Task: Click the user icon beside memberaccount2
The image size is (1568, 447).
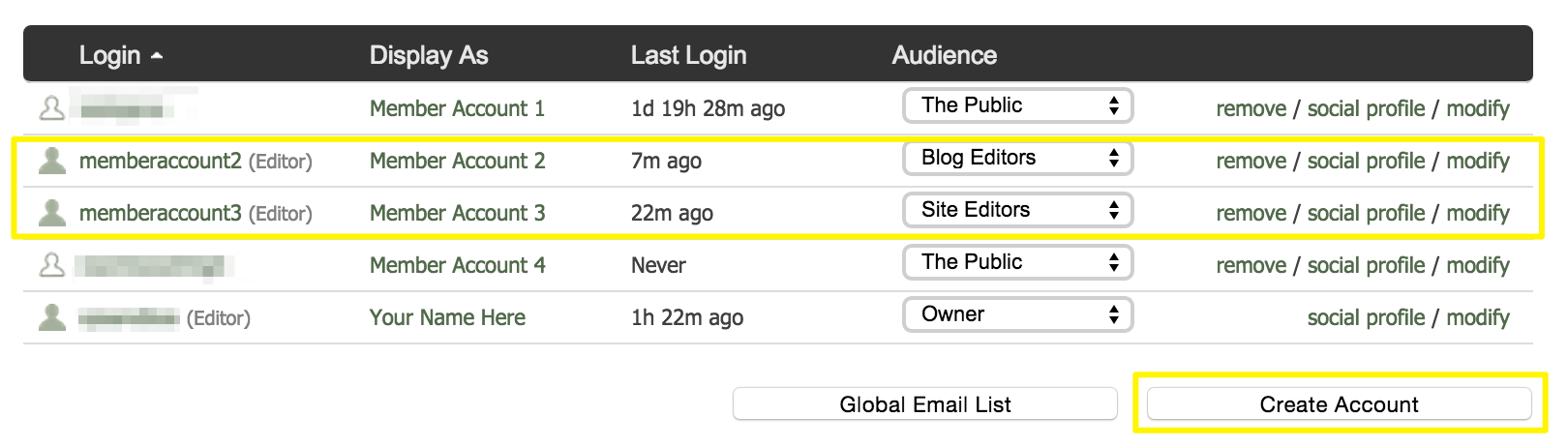Action: pyautogui.click(x=52, y=161)
